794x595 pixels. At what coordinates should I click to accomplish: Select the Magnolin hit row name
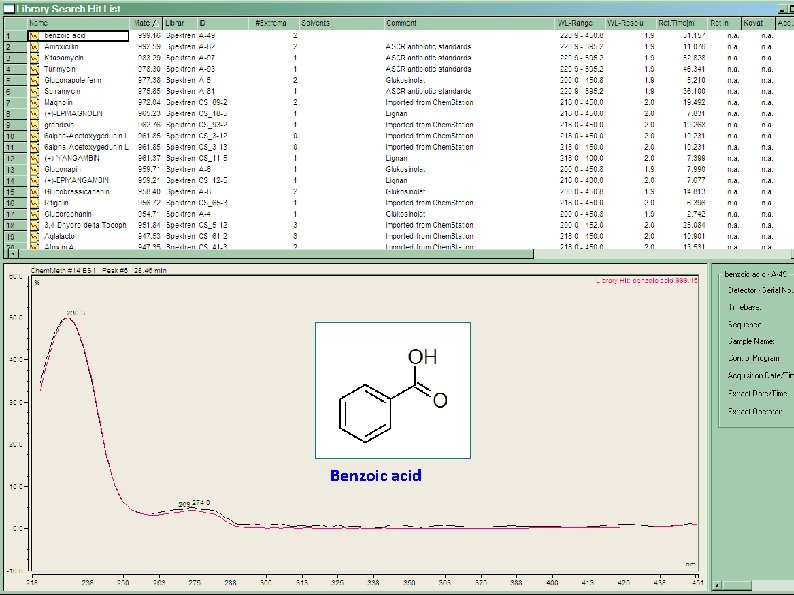(58, 103)
